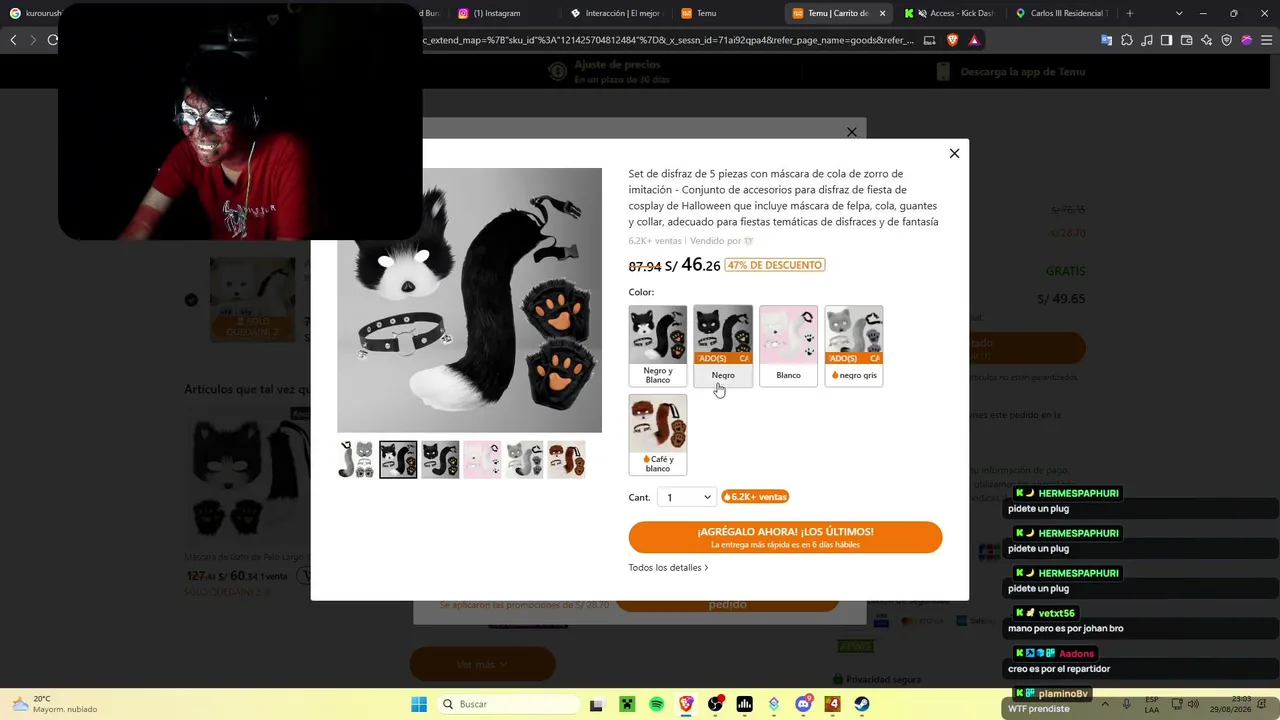Open the volume speaker tray icon
This screenshot has width=1280, height=720.
click(x=1193, y=704)
